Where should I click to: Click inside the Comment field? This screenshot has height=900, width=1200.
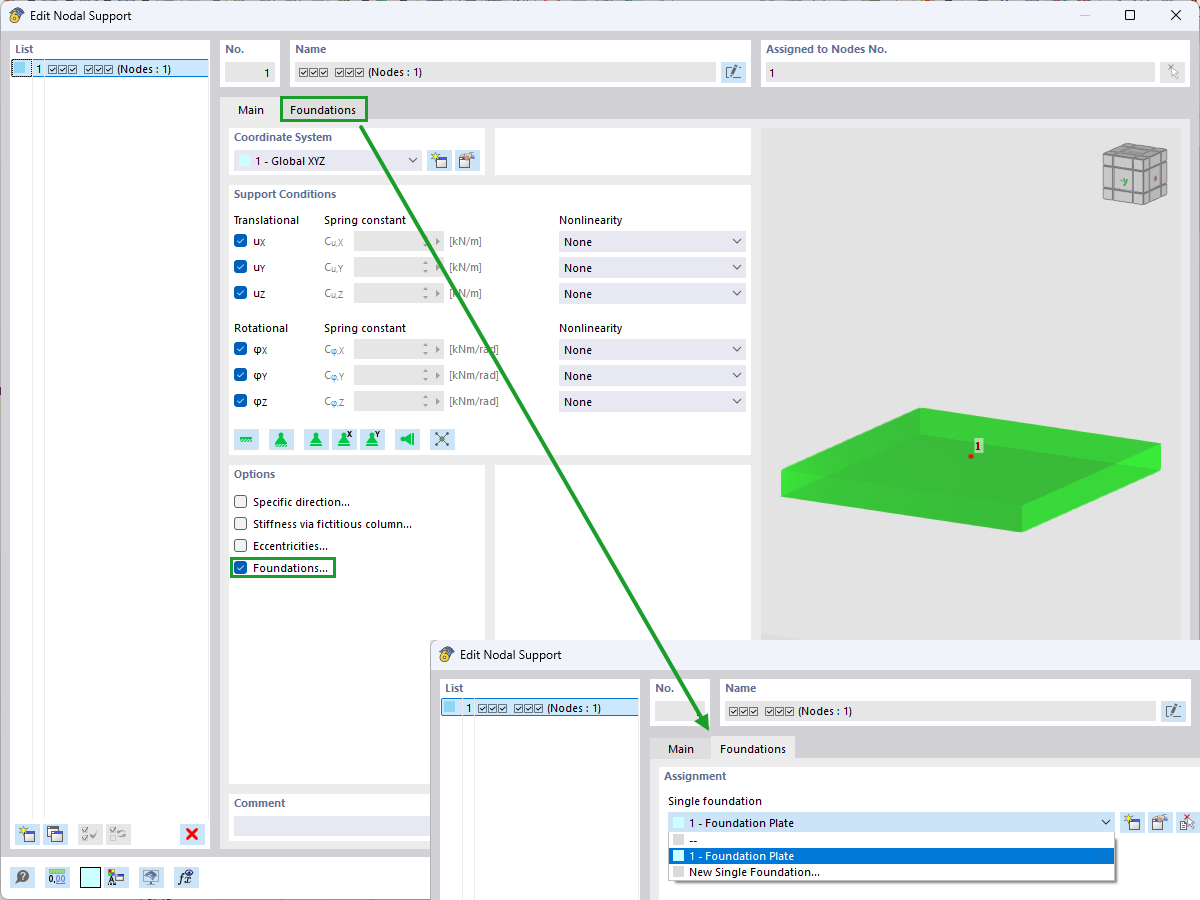329,826
